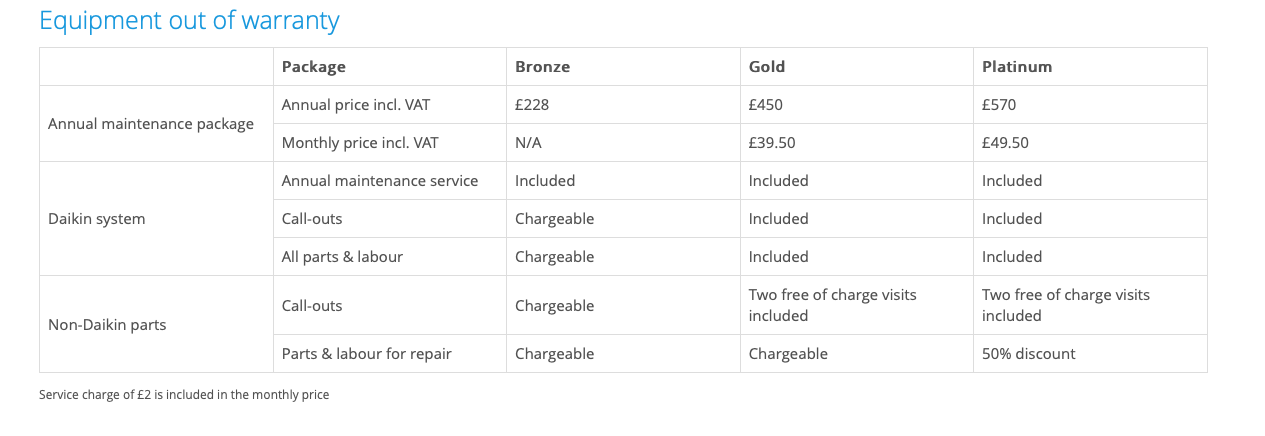1265x436 pixels.
Task: Click the service charge footnote text
Action: [x=184, y=395]
